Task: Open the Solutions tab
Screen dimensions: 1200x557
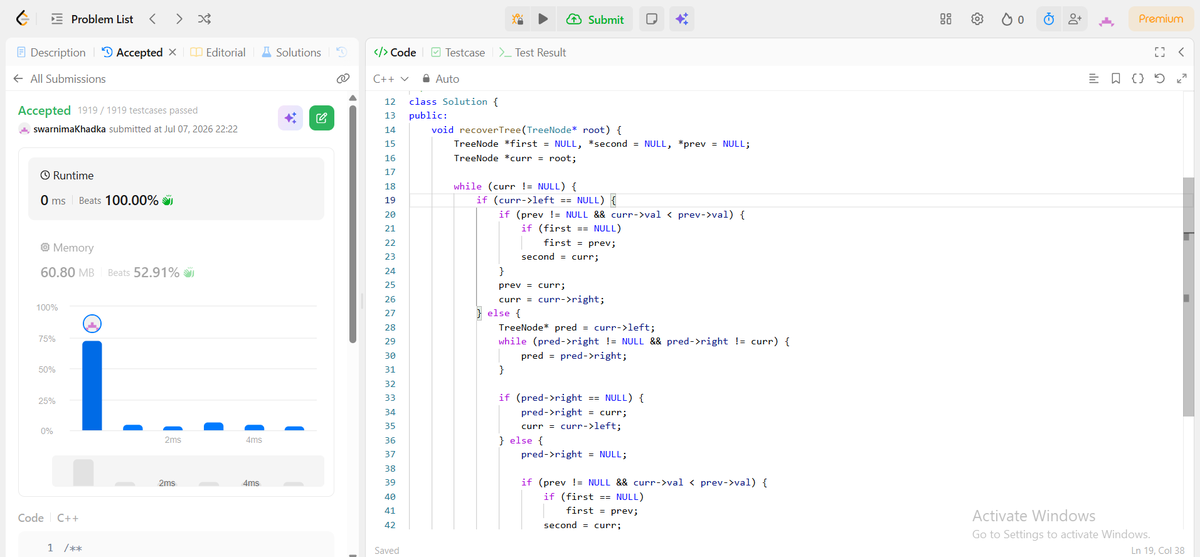Action: (291, 52)
